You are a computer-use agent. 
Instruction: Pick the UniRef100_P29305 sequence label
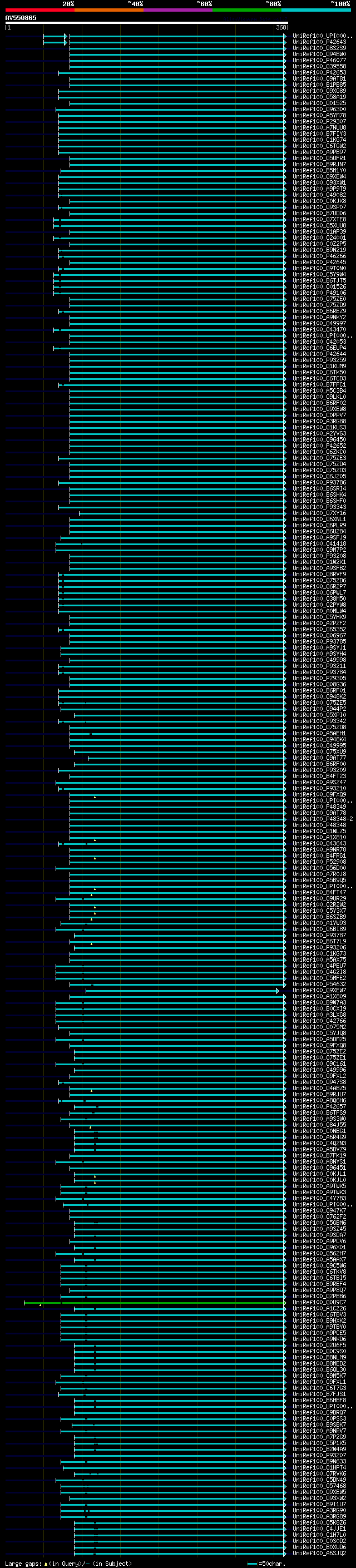(x=319, y=678)
